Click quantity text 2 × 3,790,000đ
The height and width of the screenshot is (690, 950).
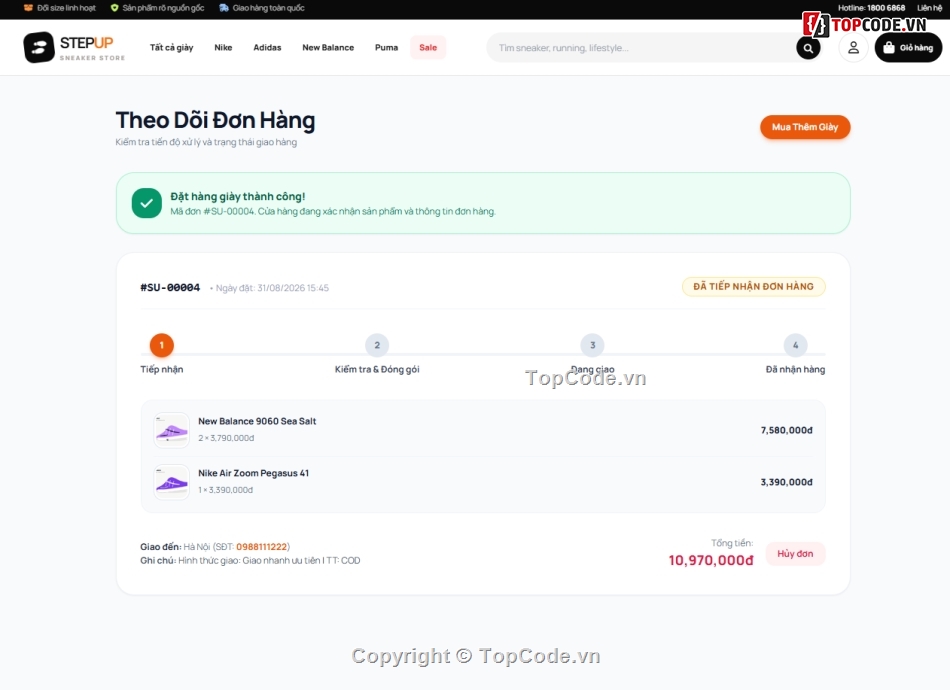[226, 438]
